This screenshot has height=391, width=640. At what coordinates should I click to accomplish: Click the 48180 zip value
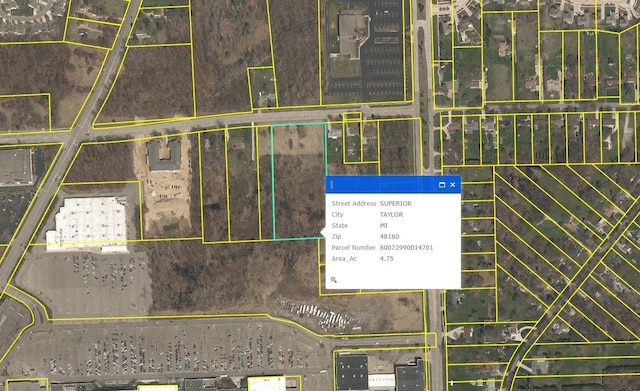click(389, 236)
